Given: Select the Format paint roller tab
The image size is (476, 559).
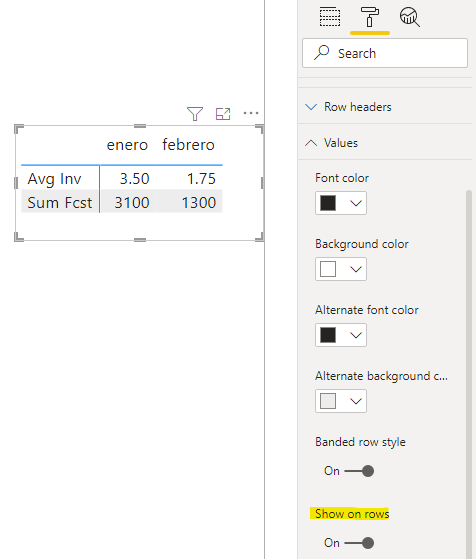Looking at the screenshot, I should 369,17.
